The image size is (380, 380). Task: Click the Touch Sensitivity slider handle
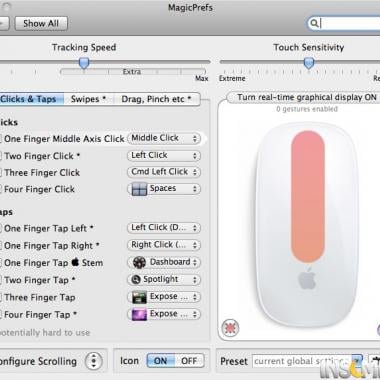tap(309, 63)
